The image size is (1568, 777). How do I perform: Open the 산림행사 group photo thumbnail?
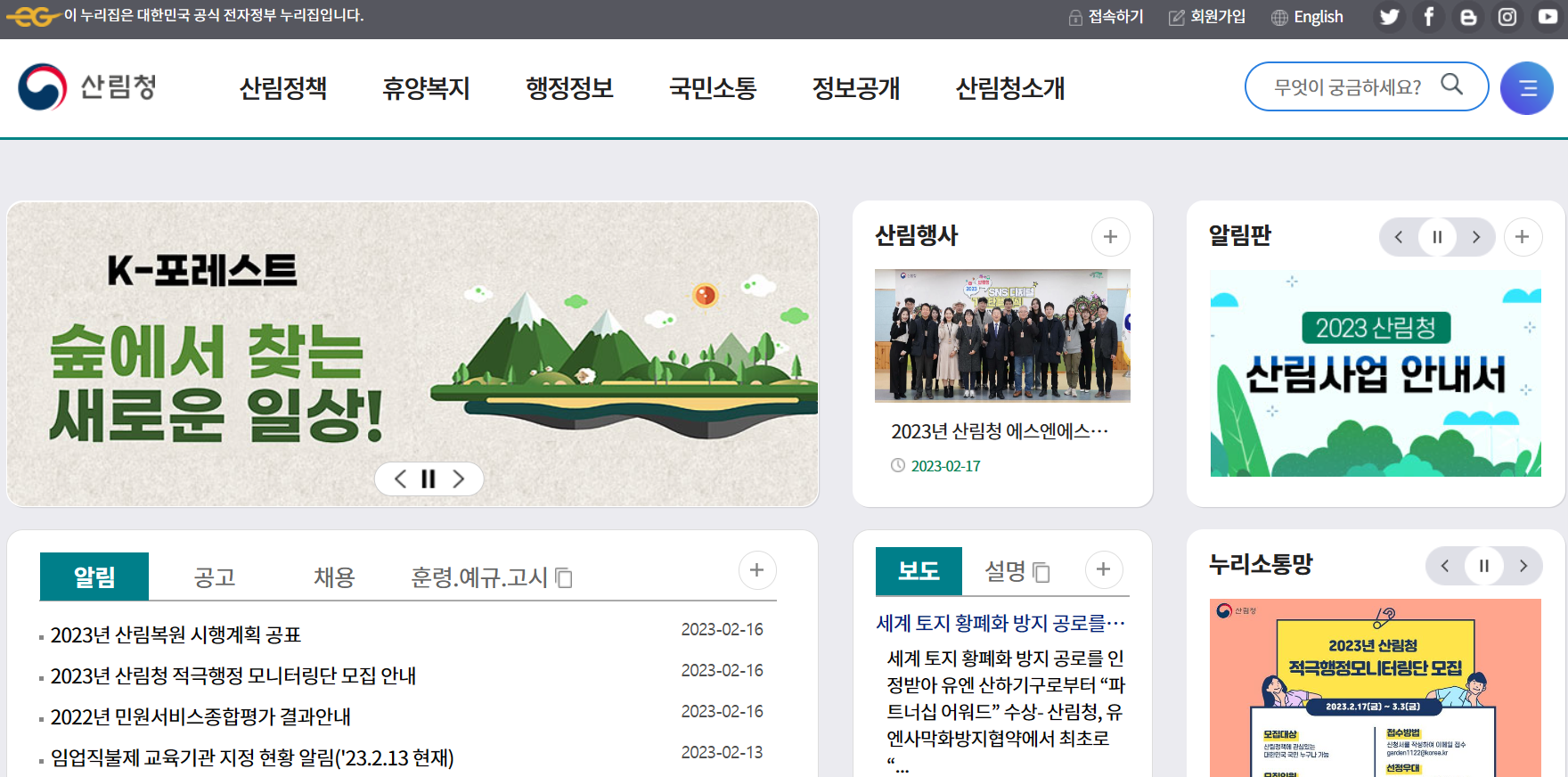[x=1002, y=335]
